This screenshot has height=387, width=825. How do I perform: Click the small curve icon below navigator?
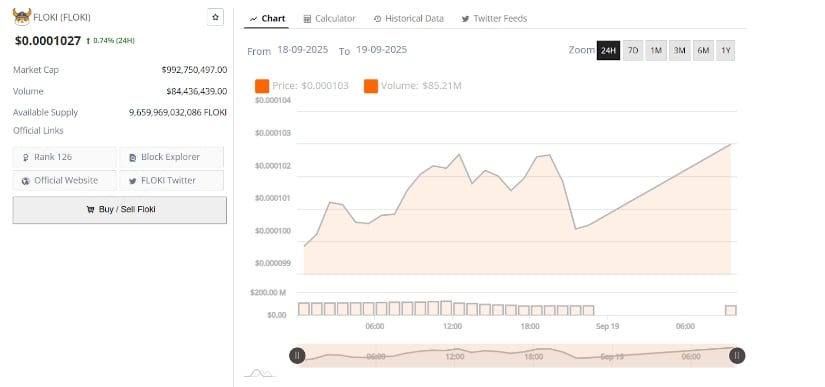pyautogui.click(x=260, y=373)
